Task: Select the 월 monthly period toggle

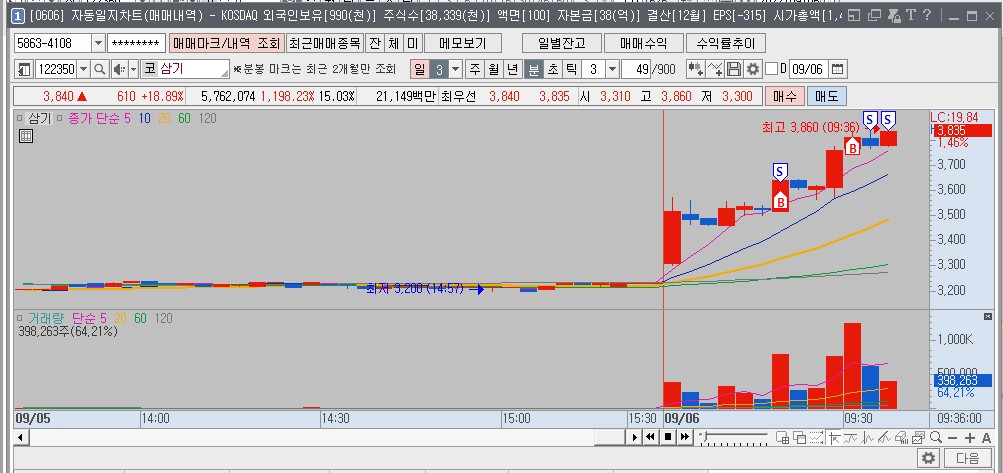Action: click(x=493, y=69)
